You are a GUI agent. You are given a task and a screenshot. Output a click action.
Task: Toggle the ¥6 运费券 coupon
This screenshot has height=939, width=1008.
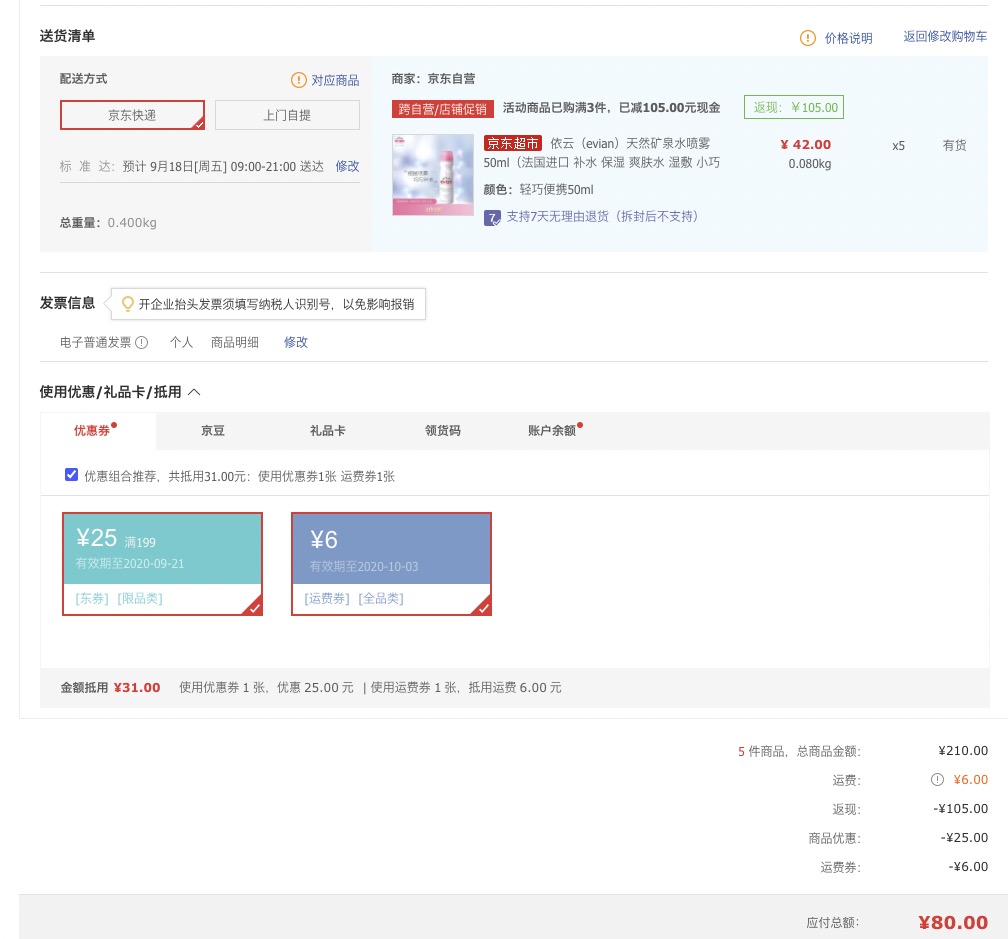point(392,564)
